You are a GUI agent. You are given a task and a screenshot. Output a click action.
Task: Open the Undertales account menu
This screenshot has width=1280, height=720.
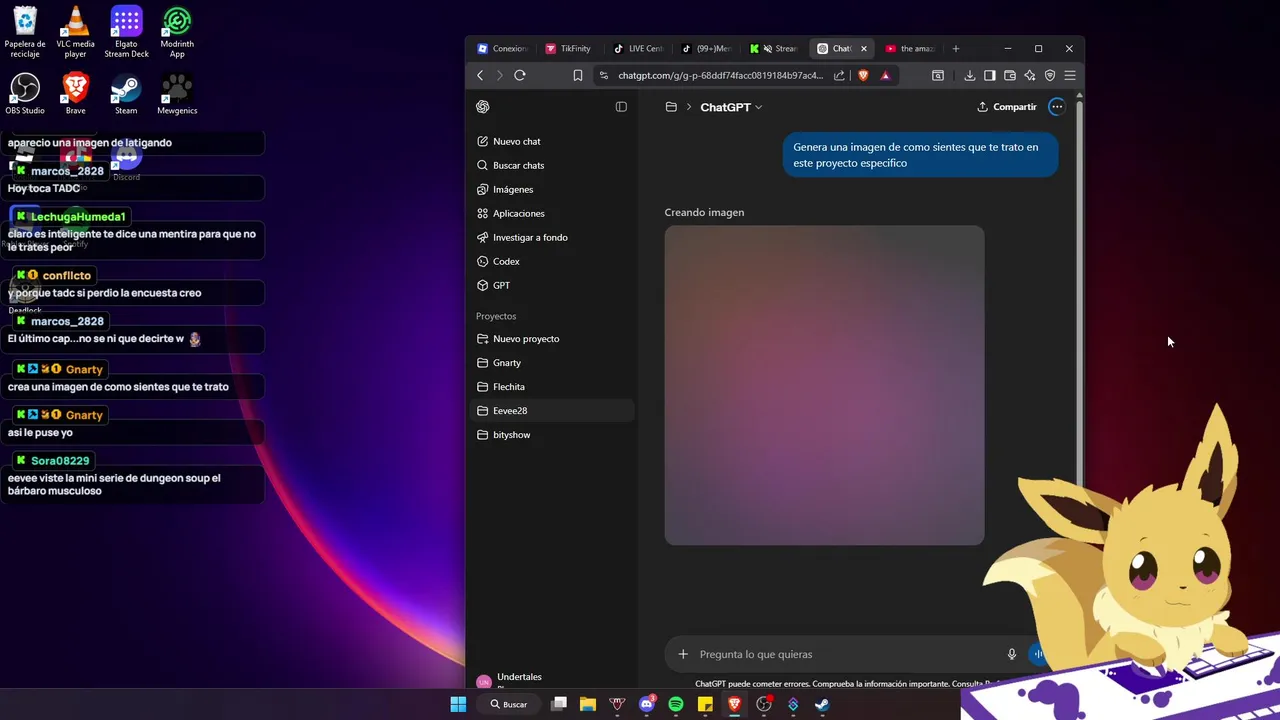[551, 678]
